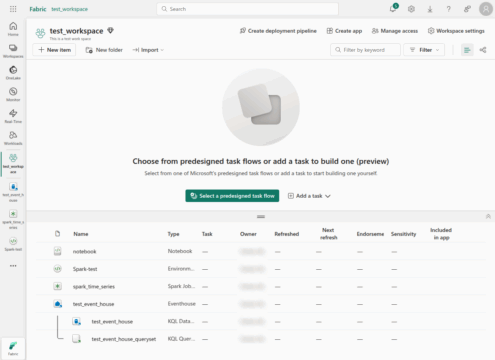This screenshot has width=495, height=360.
Task: Click the file type icon column header
Action: tap(57, 234)
